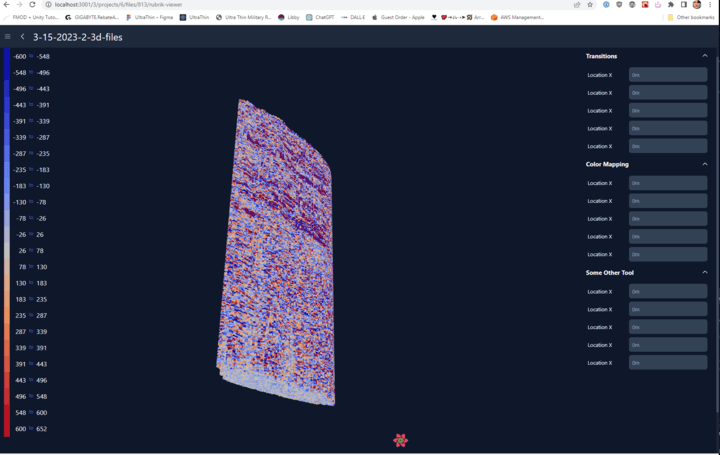Go back using the header back chevron
The image size is (720, 455).
tap(22, 37)
